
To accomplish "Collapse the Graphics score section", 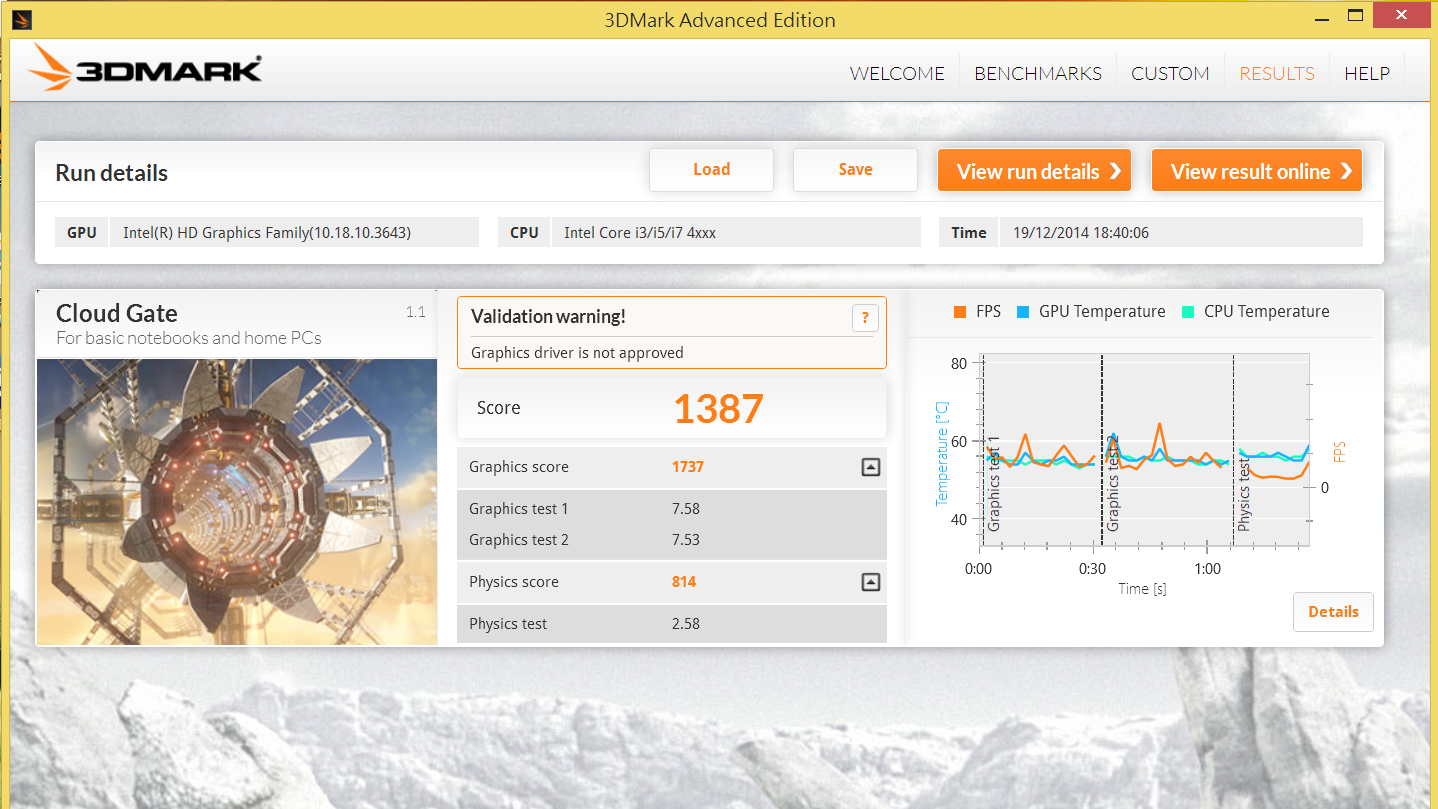I will (870, 467).
